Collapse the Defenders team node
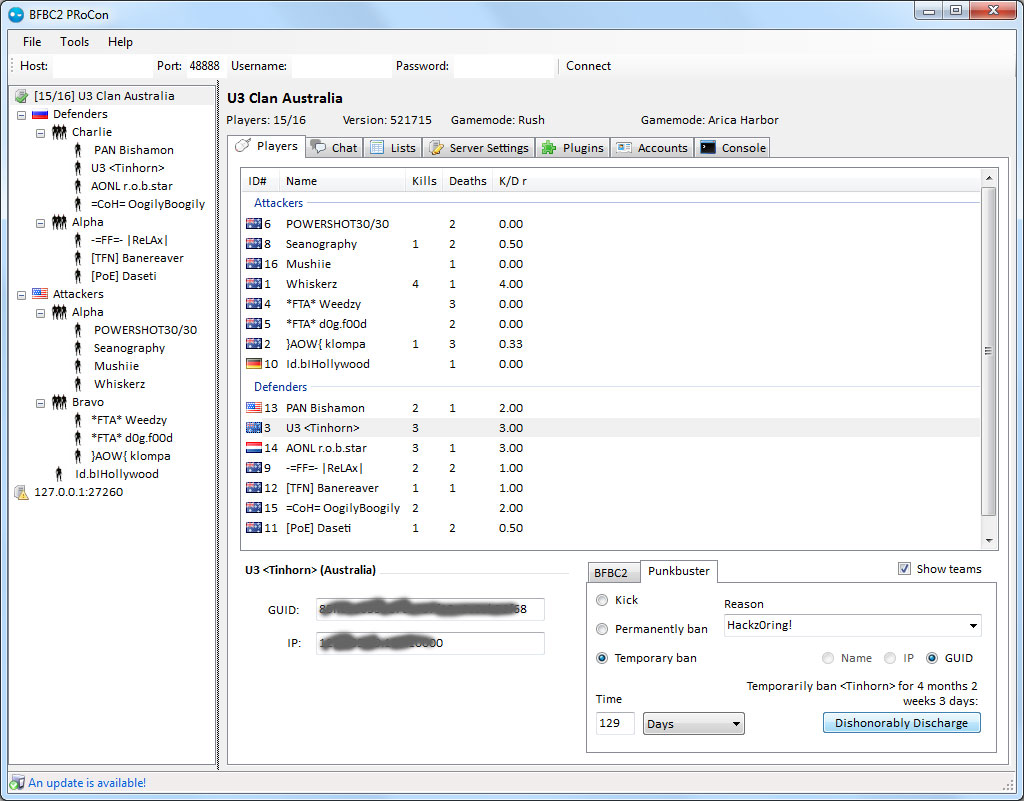1024x801 pixels. click(22, 115)
